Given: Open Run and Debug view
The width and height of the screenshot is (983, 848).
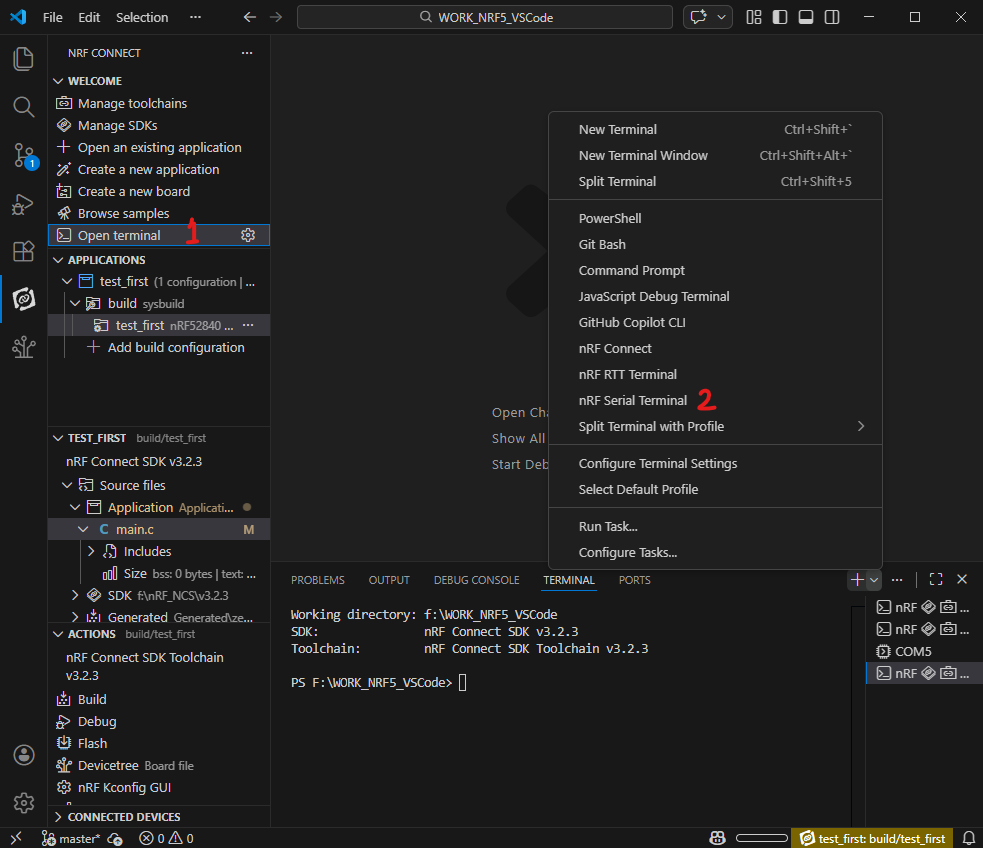Looking at the screenshot, I should click(23, 204).
